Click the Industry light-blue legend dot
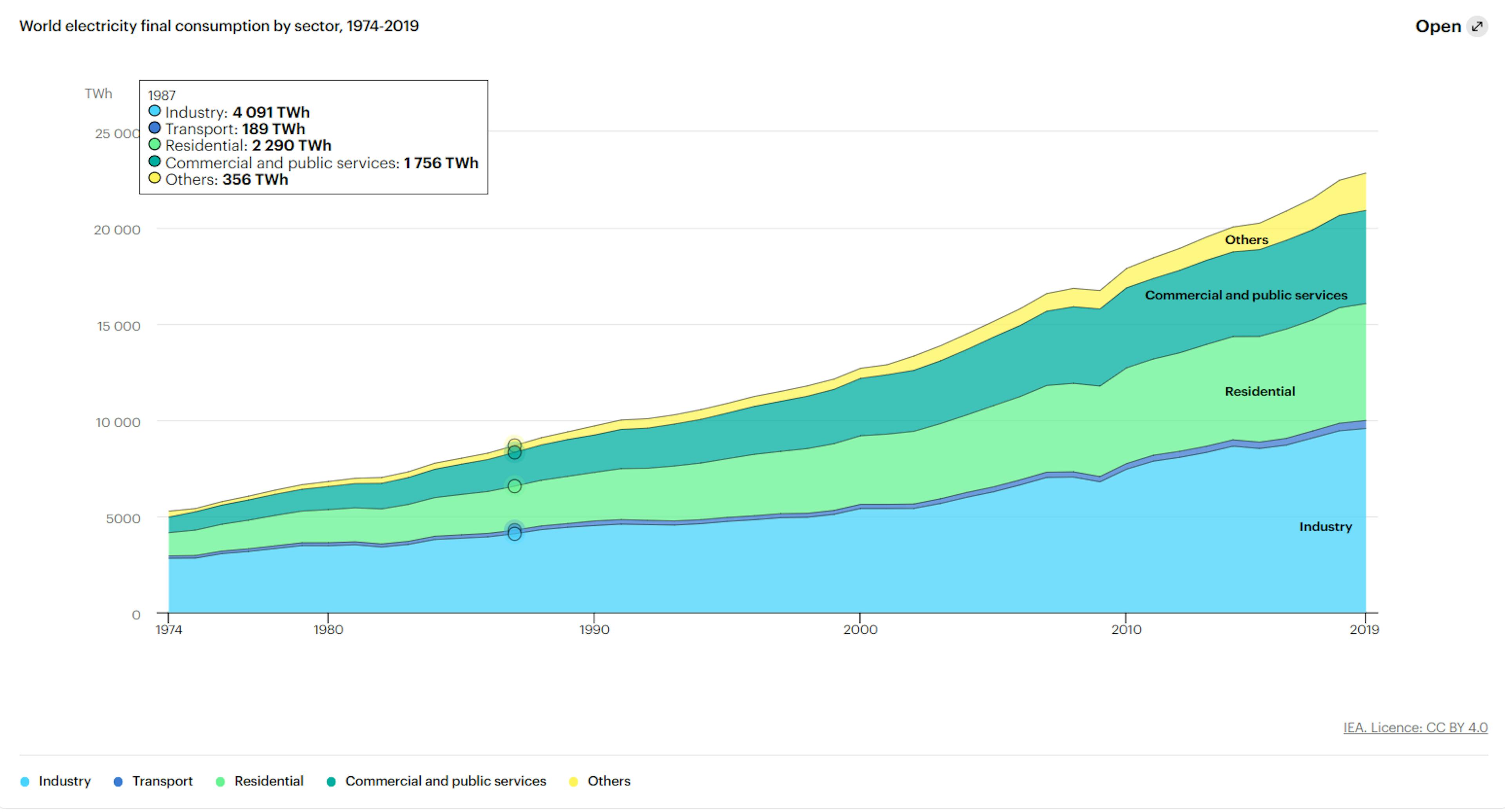Screen dimensions: 1505x812 25,782
